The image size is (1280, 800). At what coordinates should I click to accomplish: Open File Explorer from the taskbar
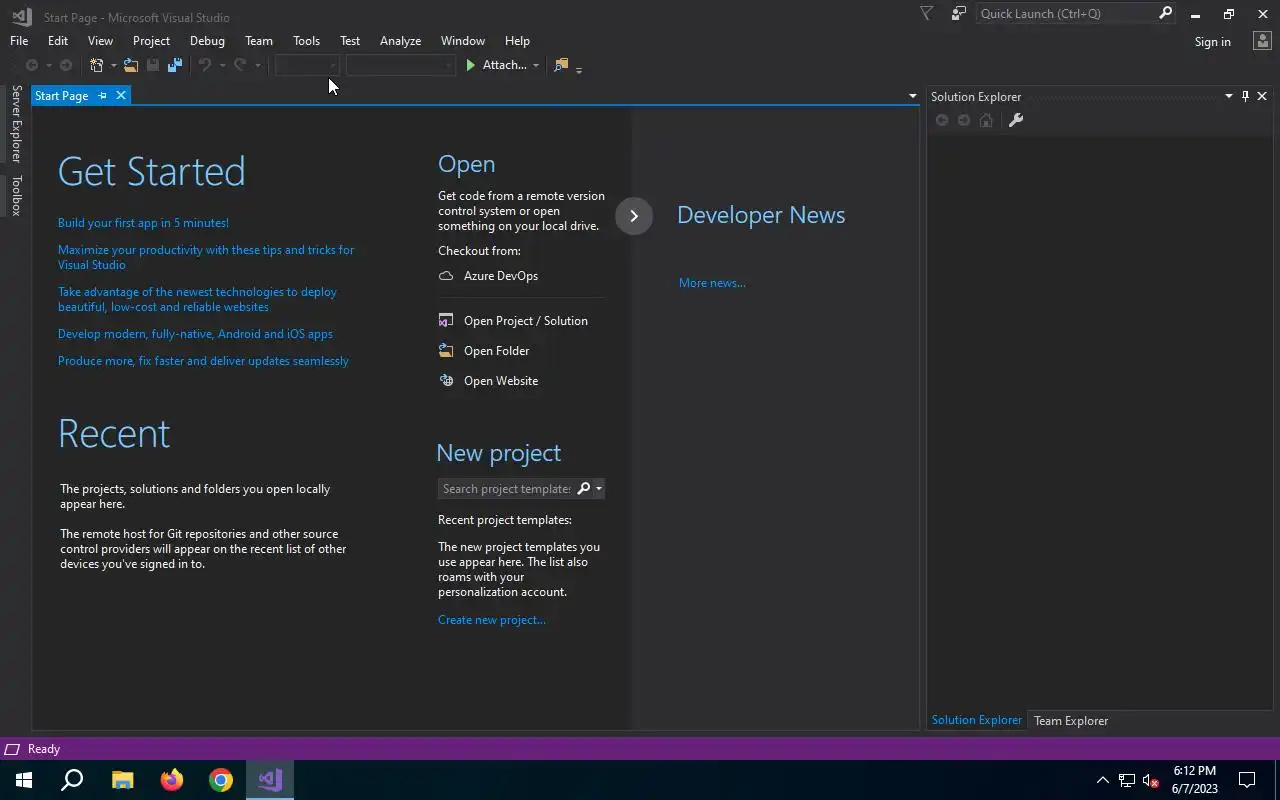point(122,779)
